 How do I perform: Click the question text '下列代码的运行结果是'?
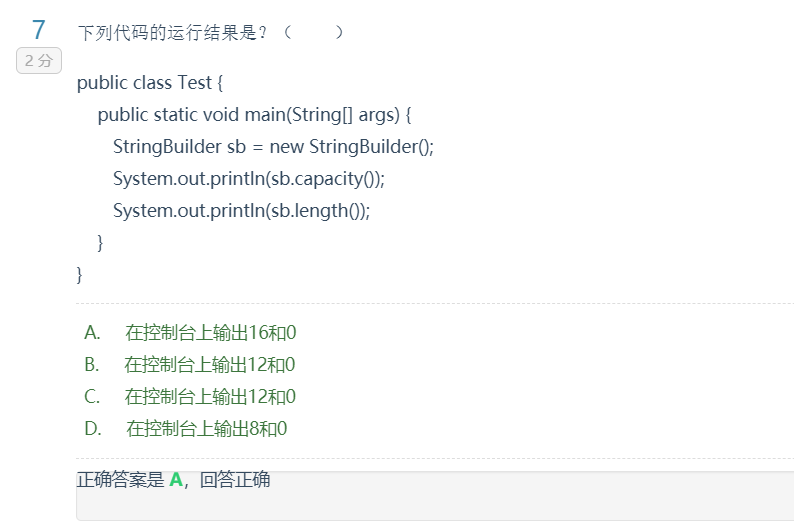(172, 32)
